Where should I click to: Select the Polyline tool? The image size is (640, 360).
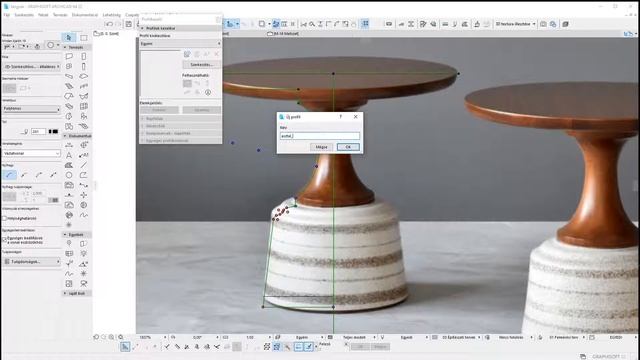point(84,175)
